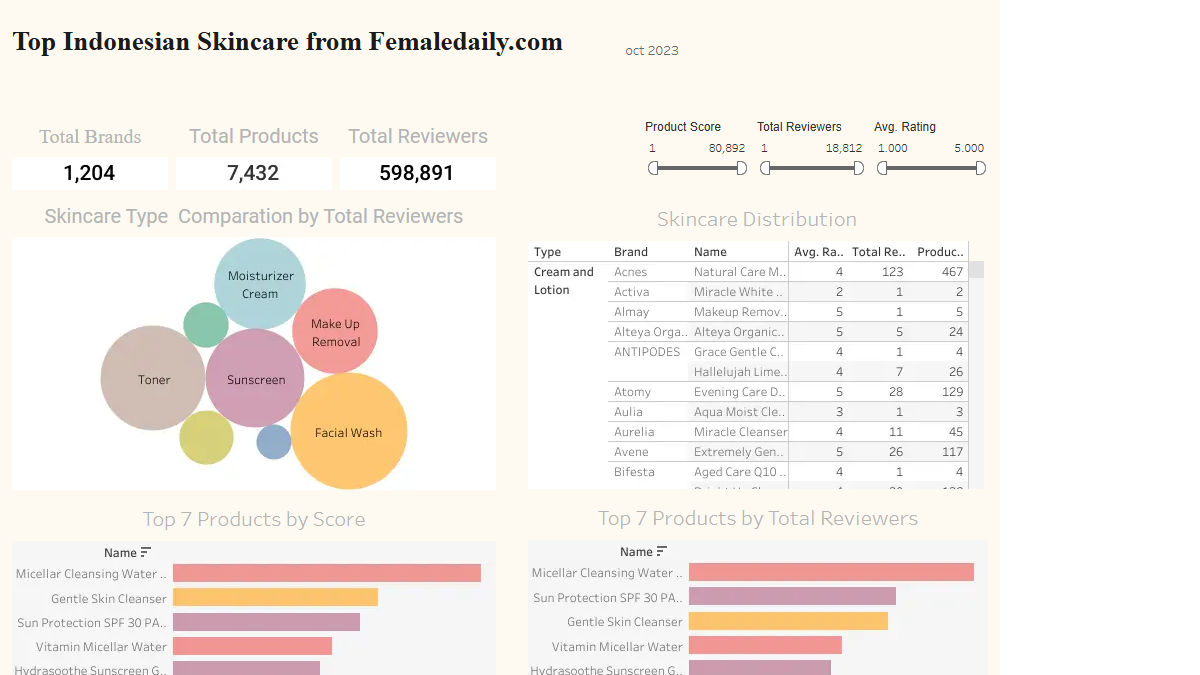Click the Type column header
This screenshot has width=1200, height=675.
pos(547,252)
